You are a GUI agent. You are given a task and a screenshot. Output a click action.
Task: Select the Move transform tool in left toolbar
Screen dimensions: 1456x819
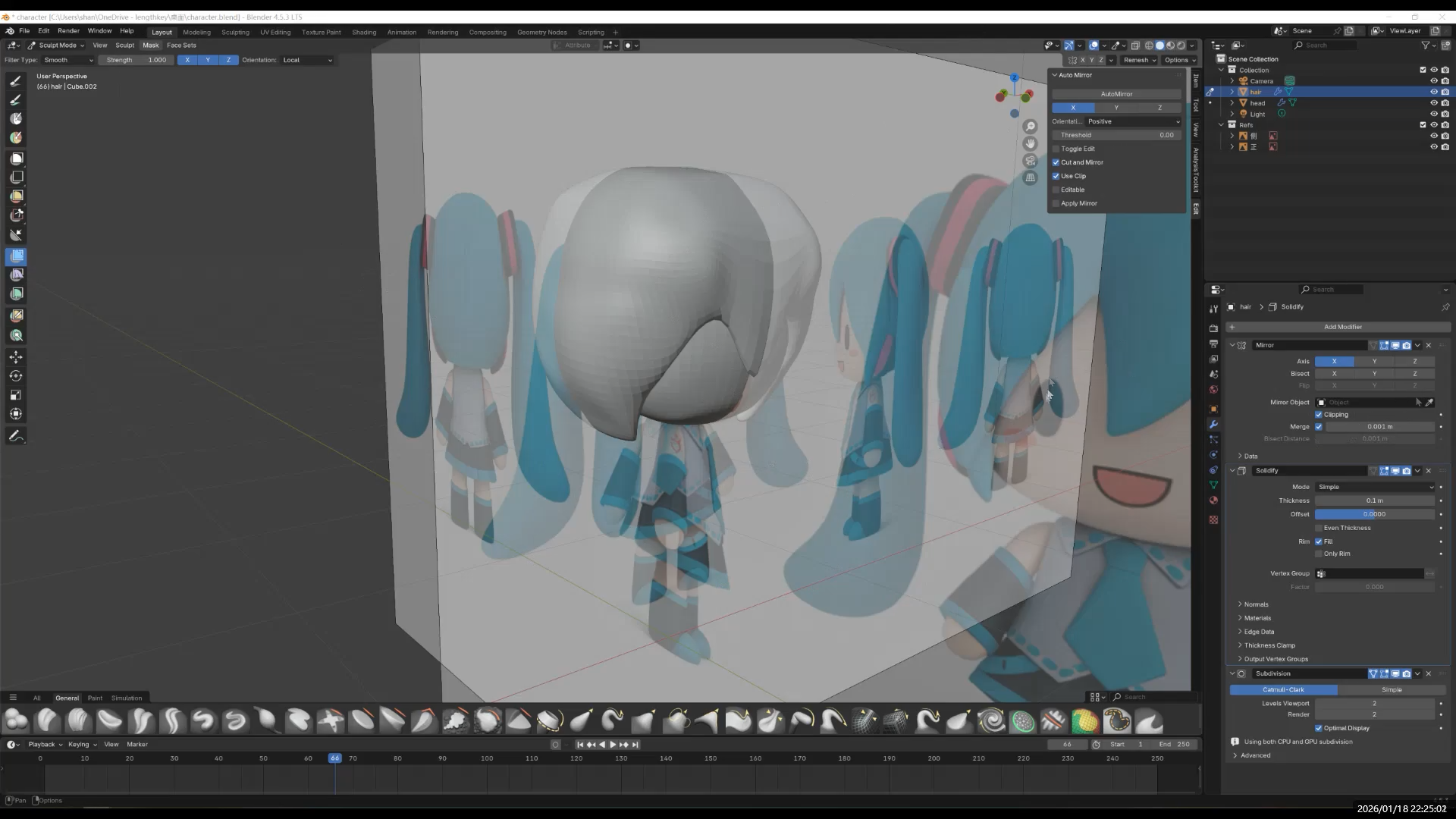(16, 357)
